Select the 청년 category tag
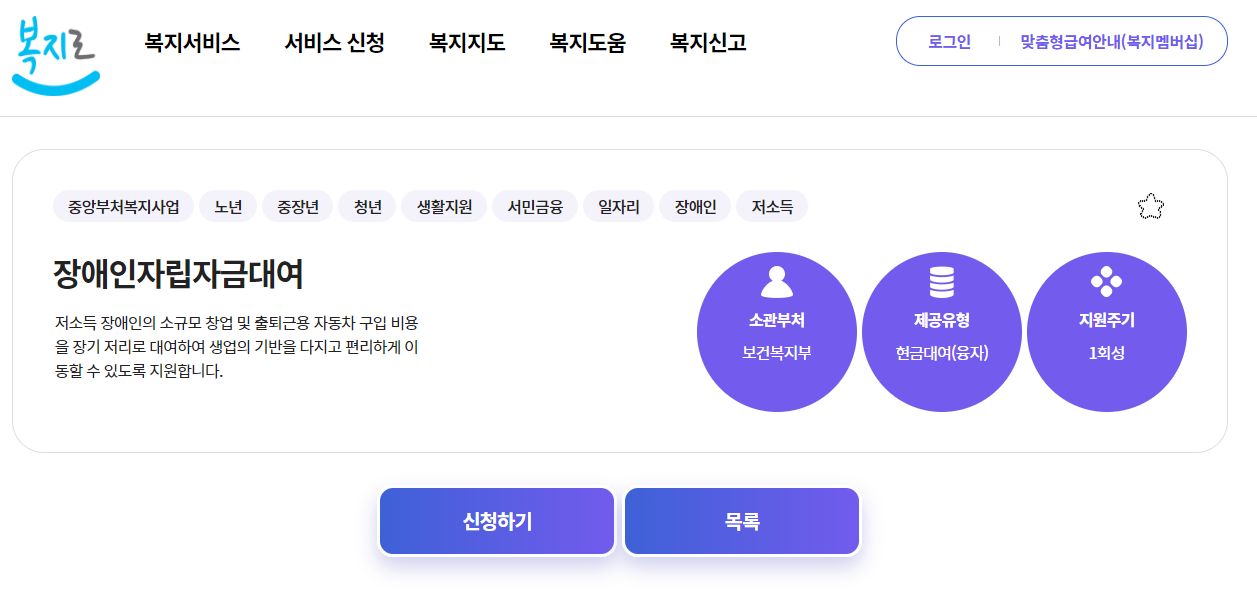Viewport: 1257px width, 601px height. pos(366,205)
